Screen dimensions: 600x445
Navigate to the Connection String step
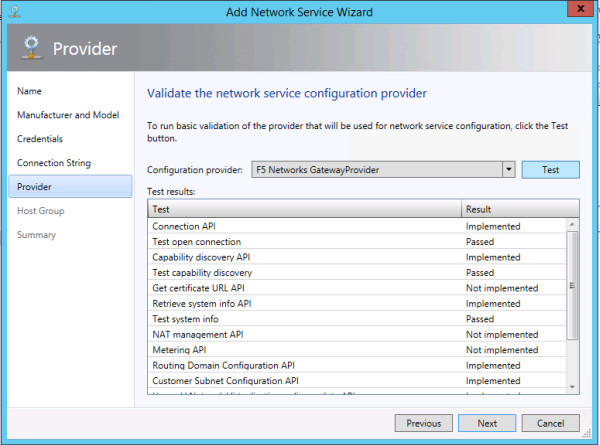(x=54, y=163)
